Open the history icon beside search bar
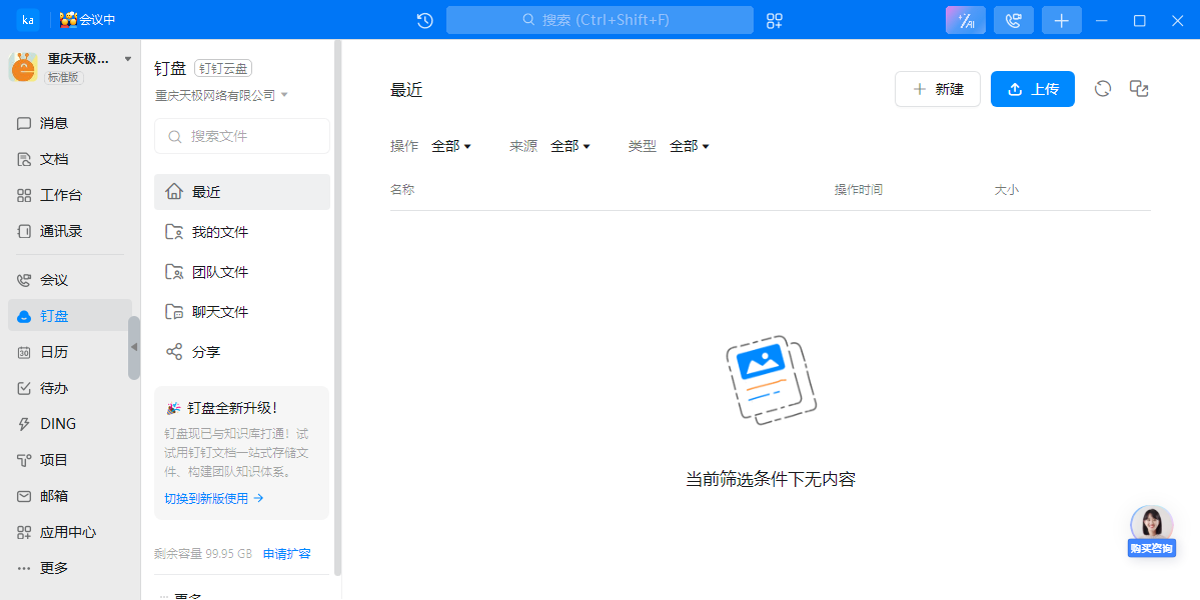This screenshot has height=600, width=1200. click(x=423, y=20)
